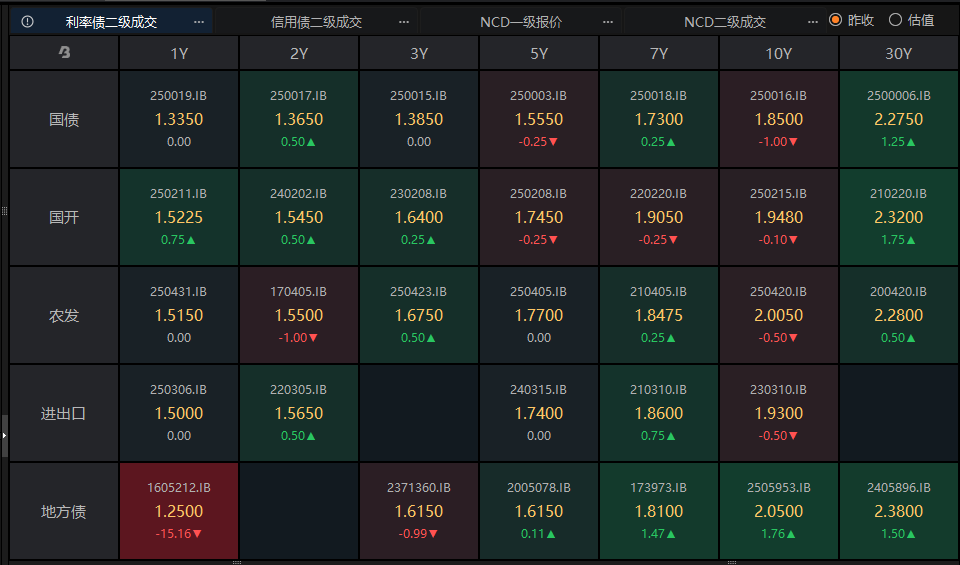
Task: Open the ellipsis menu next to NCD一级报价
Action: [609, 21]
